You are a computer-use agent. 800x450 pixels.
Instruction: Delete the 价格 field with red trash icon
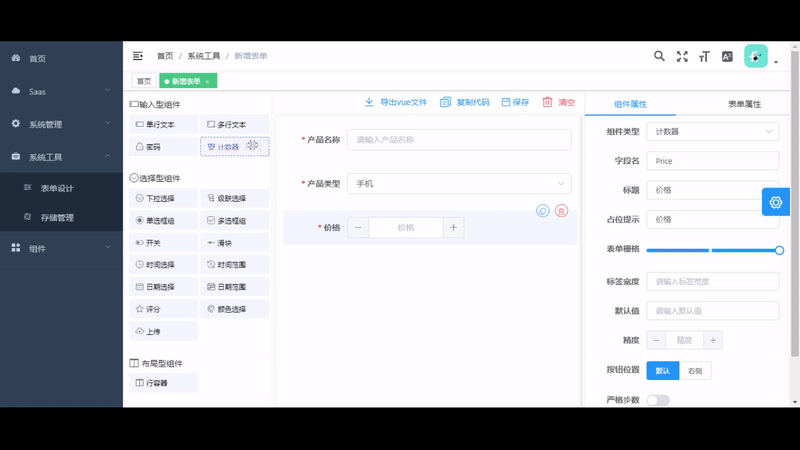562,211
